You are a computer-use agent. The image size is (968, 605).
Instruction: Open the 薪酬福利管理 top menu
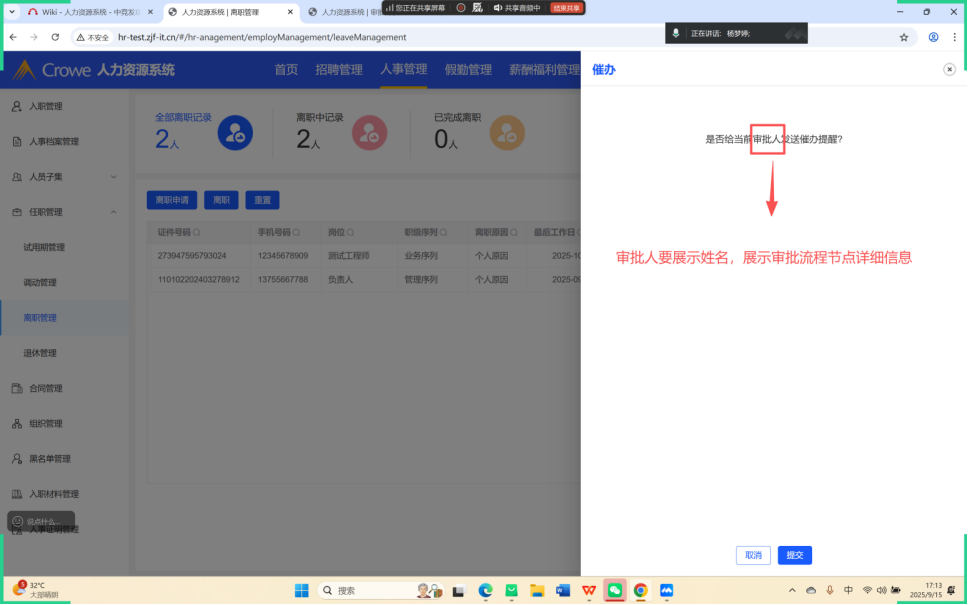(544, 70)
